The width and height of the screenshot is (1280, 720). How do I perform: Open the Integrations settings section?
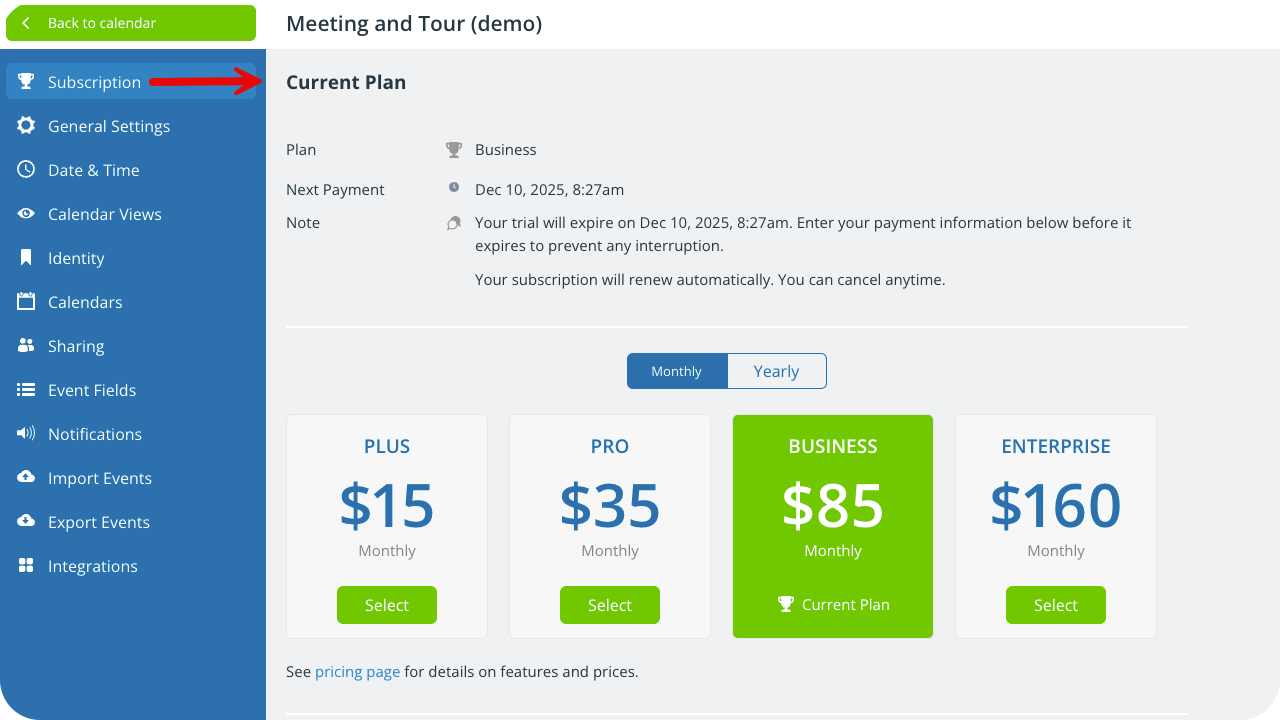(x=92, y=566)
